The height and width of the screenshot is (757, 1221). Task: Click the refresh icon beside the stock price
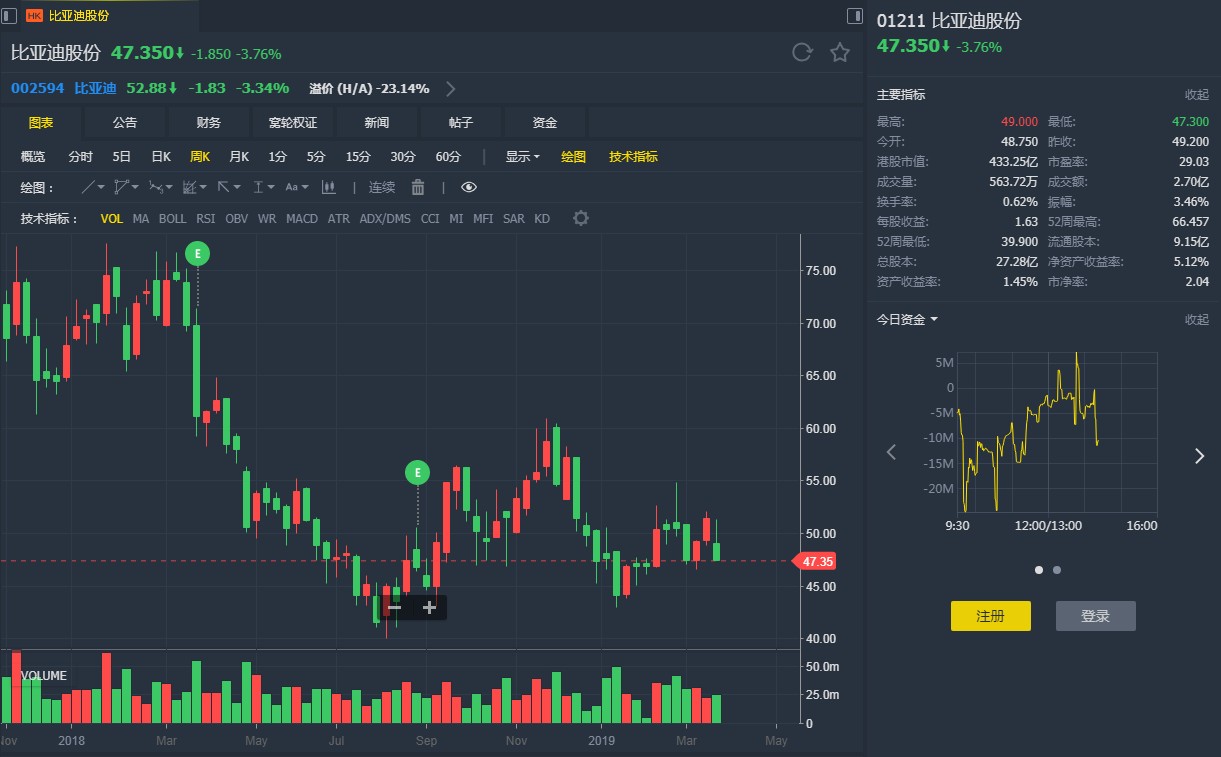tap(801, 53)
